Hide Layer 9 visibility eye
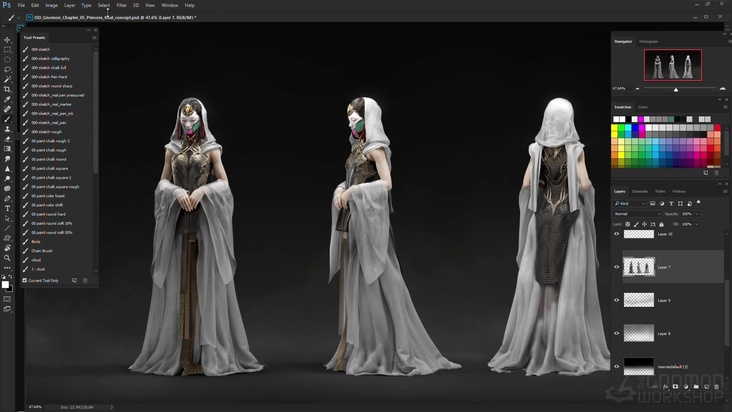 (616, 300)
